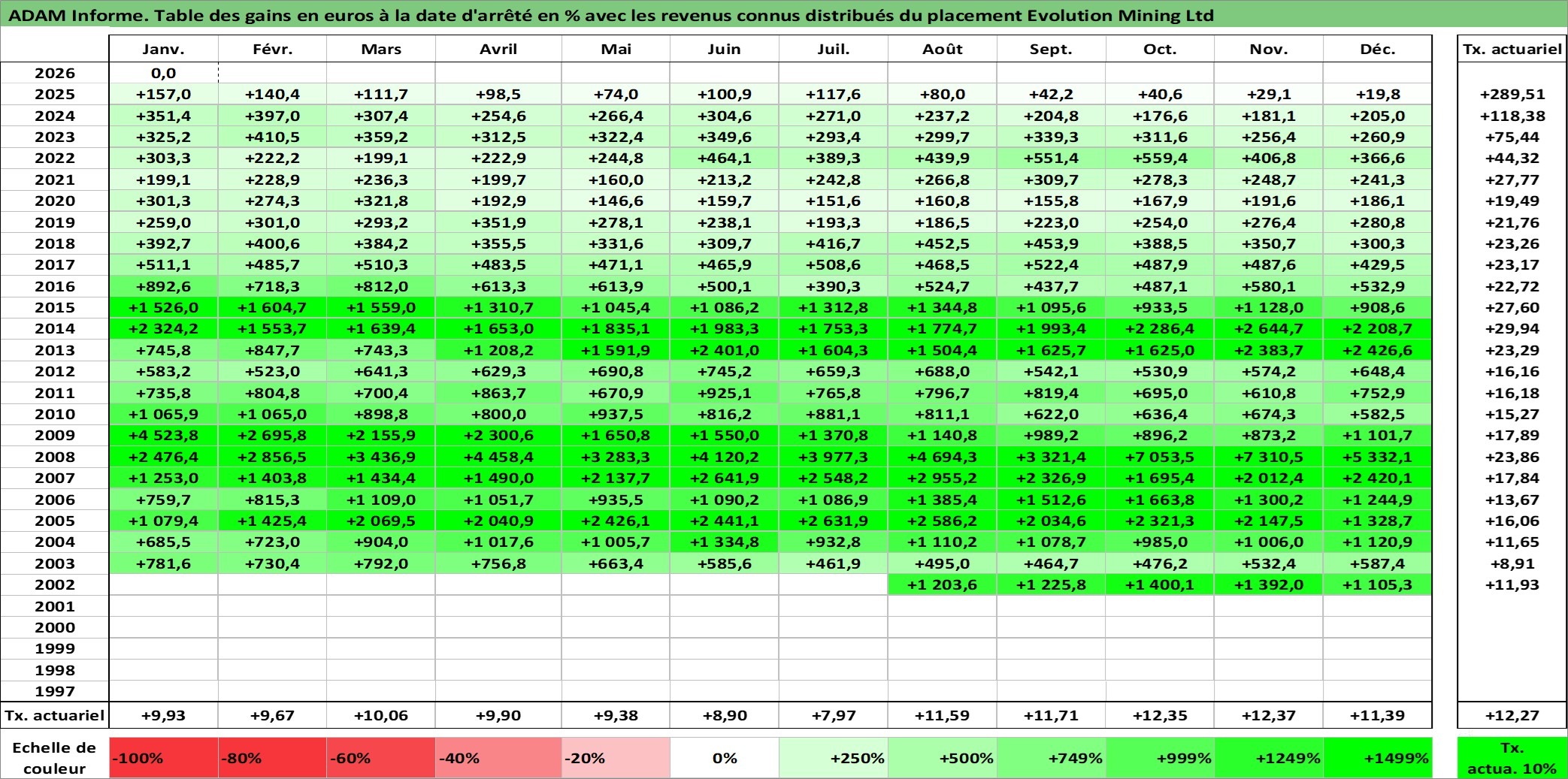Click the +1 604,7 cell in 2015 row
This screenshot has height=779, width=1568.
coord(272,307)
